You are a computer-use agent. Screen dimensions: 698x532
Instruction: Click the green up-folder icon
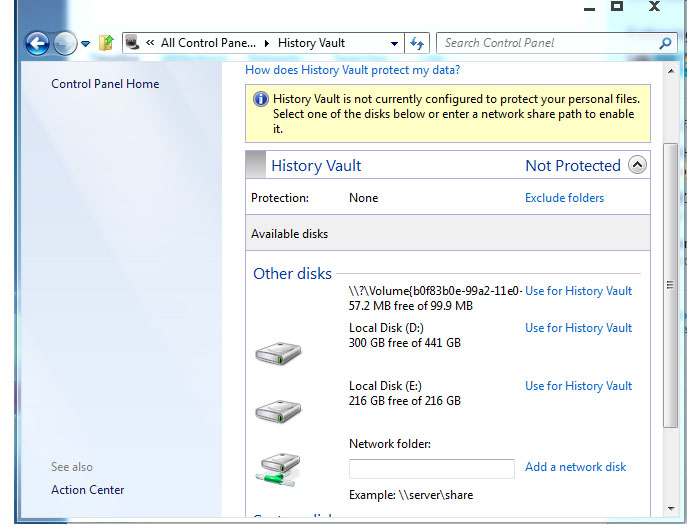pos(106,43)
